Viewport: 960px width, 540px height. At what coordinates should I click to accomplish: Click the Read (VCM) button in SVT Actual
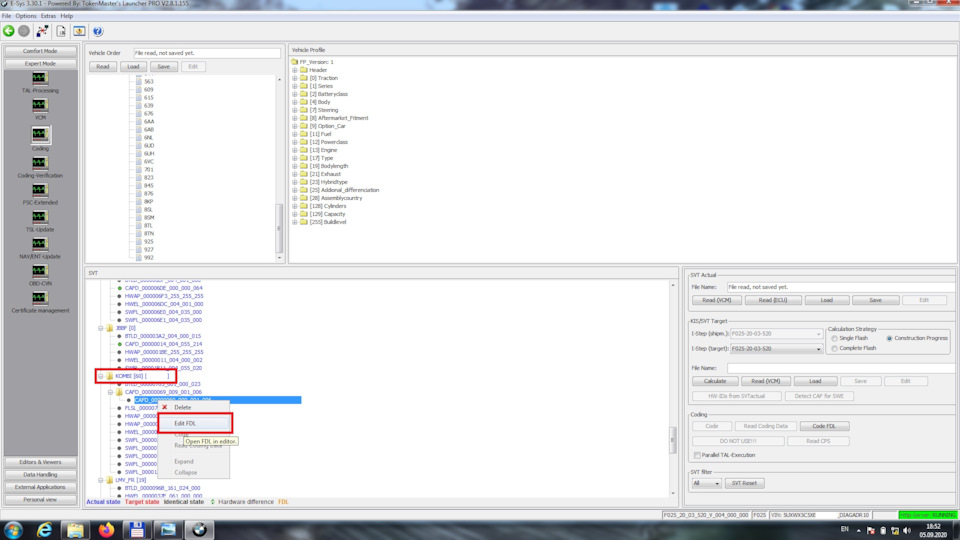[x=717, y=300]
